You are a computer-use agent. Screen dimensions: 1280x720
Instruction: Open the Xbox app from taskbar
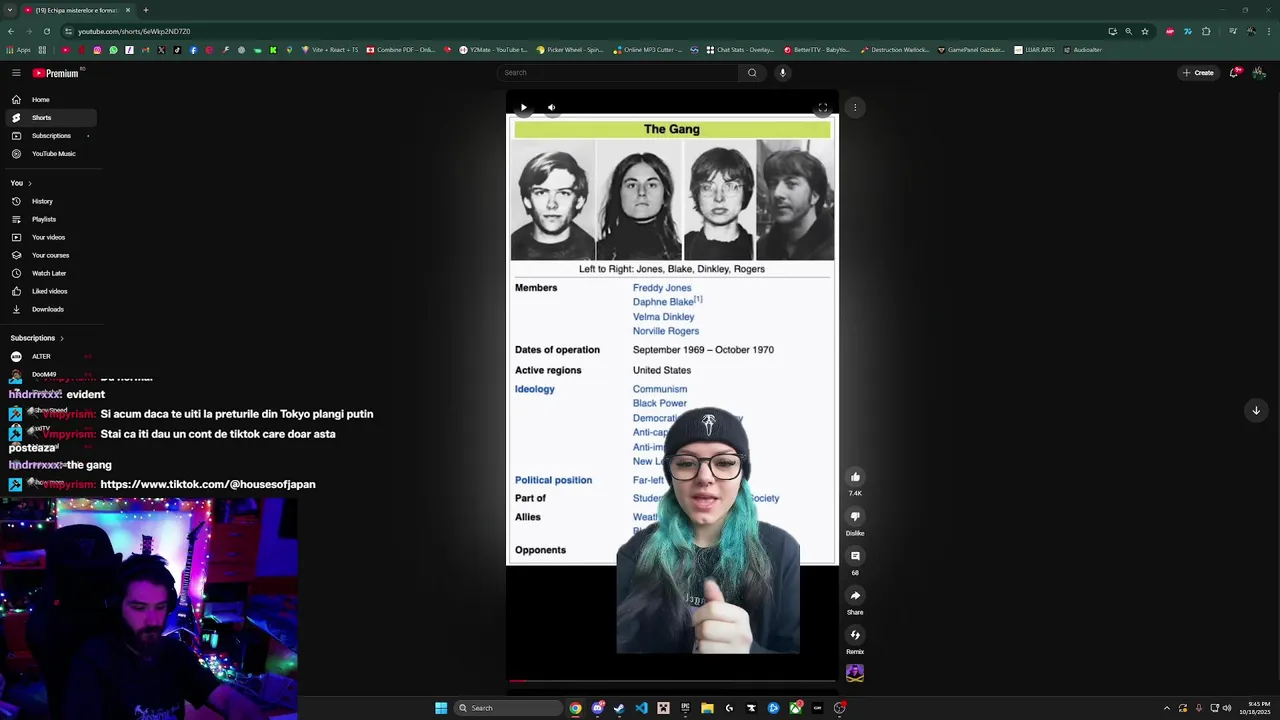795,708
